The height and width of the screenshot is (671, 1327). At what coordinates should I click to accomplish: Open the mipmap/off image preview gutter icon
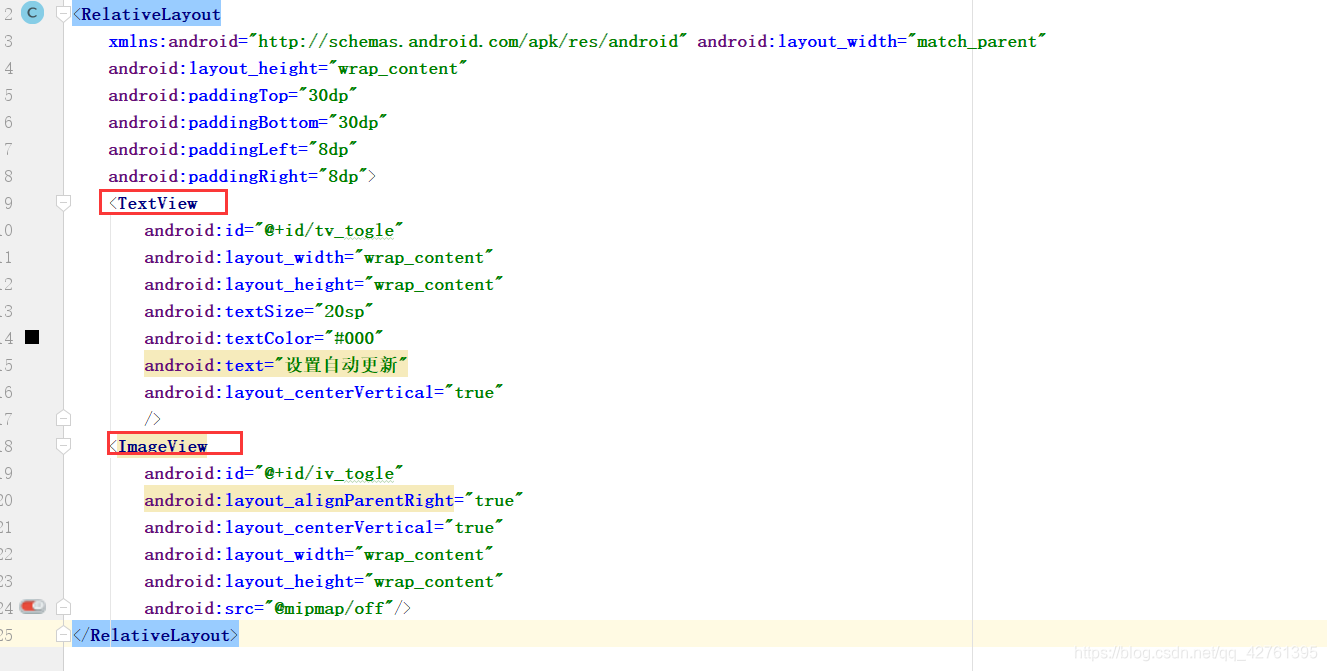(x=32, y=606)
